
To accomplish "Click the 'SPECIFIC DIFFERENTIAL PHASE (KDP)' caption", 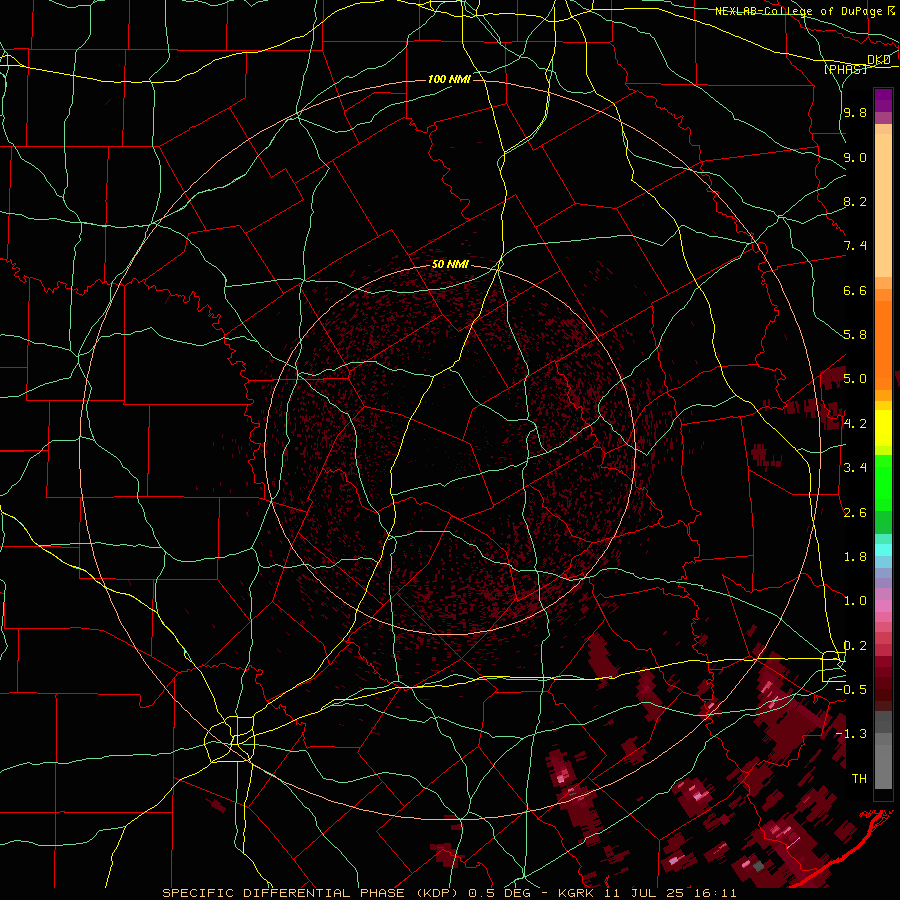I will pyautogui.click(x=313, y=893).
